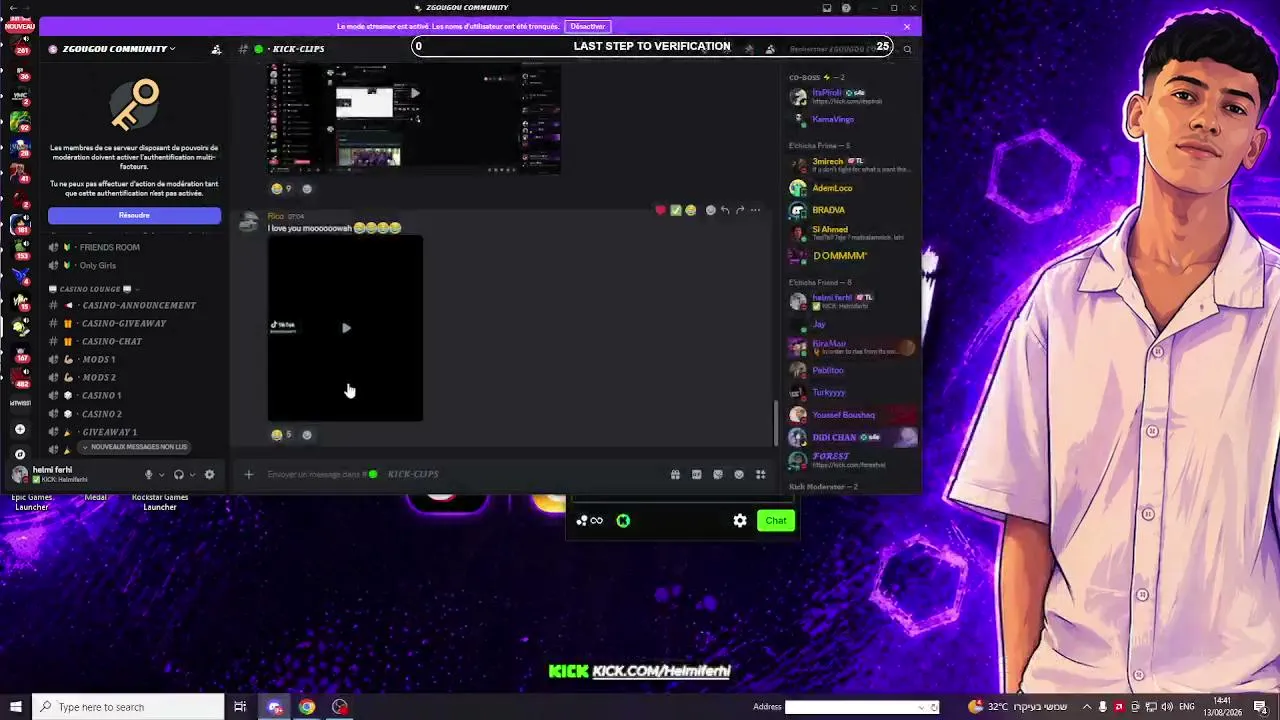
Task: Click the green Kick icon in overlay
Action: pos(623,520)
